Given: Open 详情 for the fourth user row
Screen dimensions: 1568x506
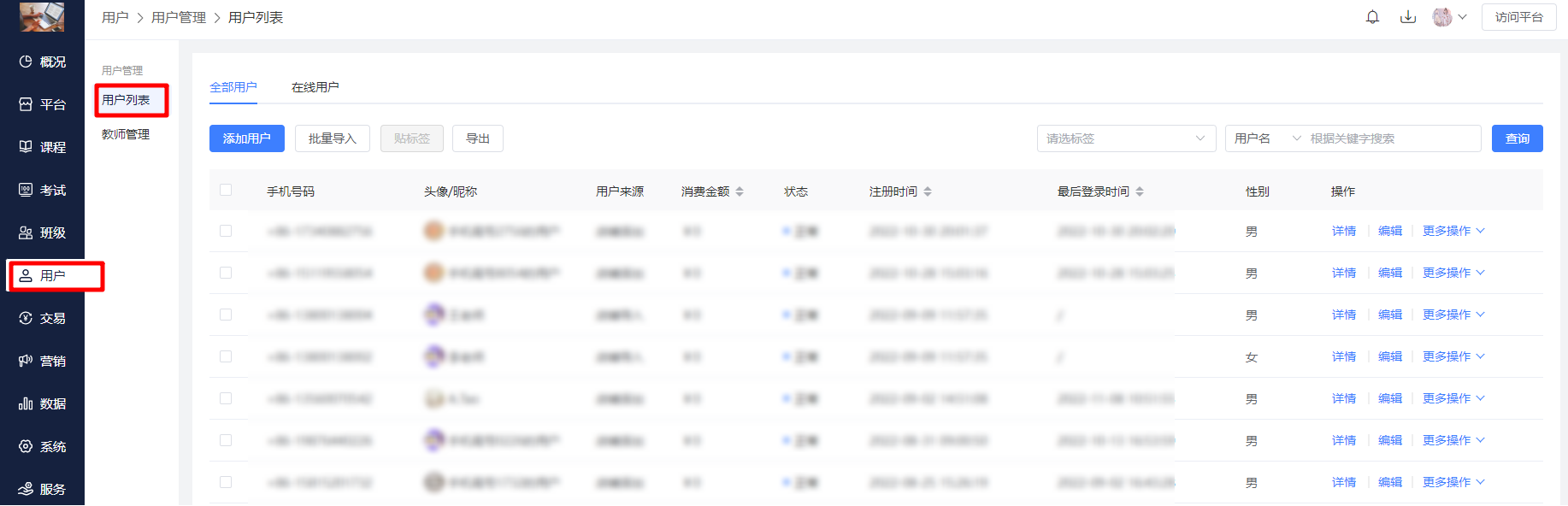Looking at the screenshot, I should (x=1344, y=356).
